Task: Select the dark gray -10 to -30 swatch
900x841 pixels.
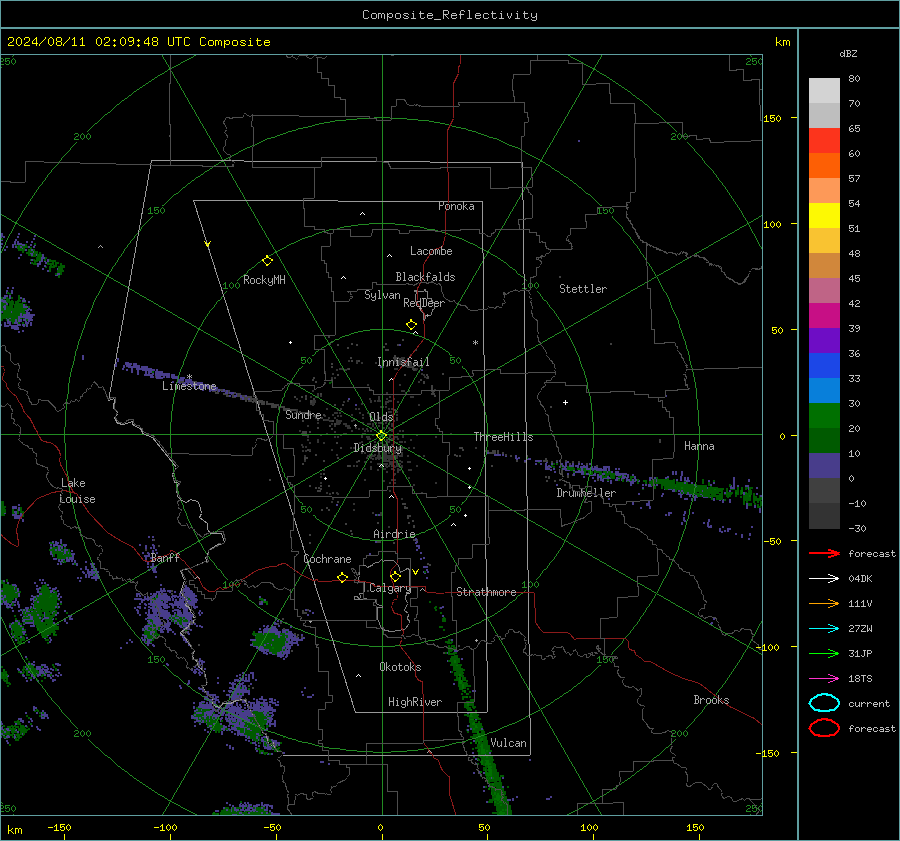Action: click(824, 516)
